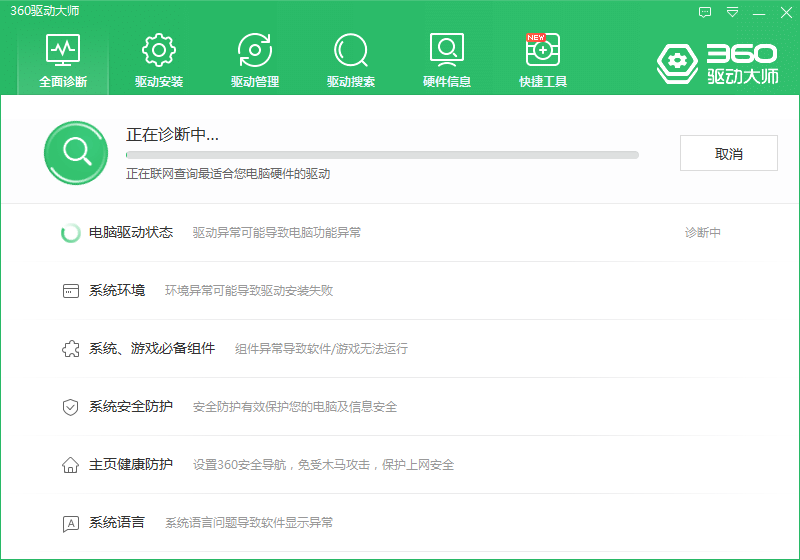This screenshot has height=560, width=800.
Task: Select the 系统安全防护 row title
Action: (131, 406)
